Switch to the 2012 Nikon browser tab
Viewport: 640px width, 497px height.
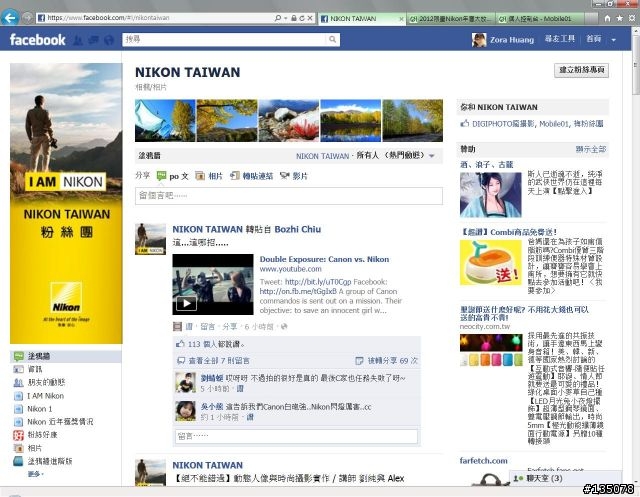[451, 18]
